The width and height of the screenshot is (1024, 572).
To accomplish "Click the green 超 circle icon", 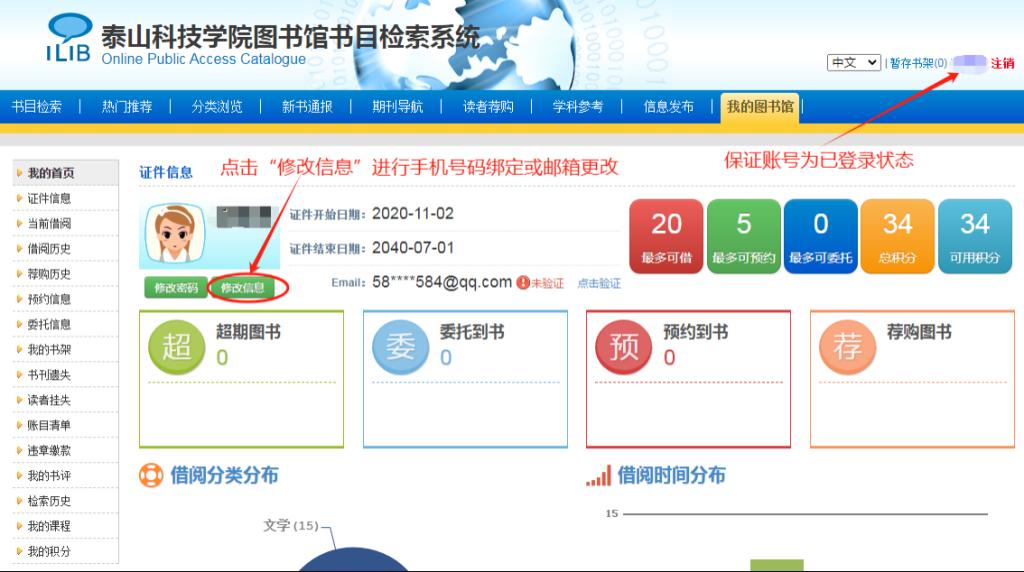I will pyautogui.click(x=176, y=346).
